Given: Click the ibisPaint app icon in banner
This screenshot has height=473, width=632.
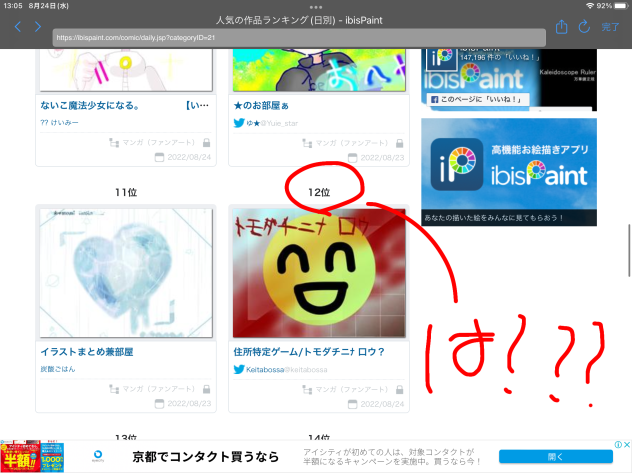Looking at the screenshot, I should (457, 164).
